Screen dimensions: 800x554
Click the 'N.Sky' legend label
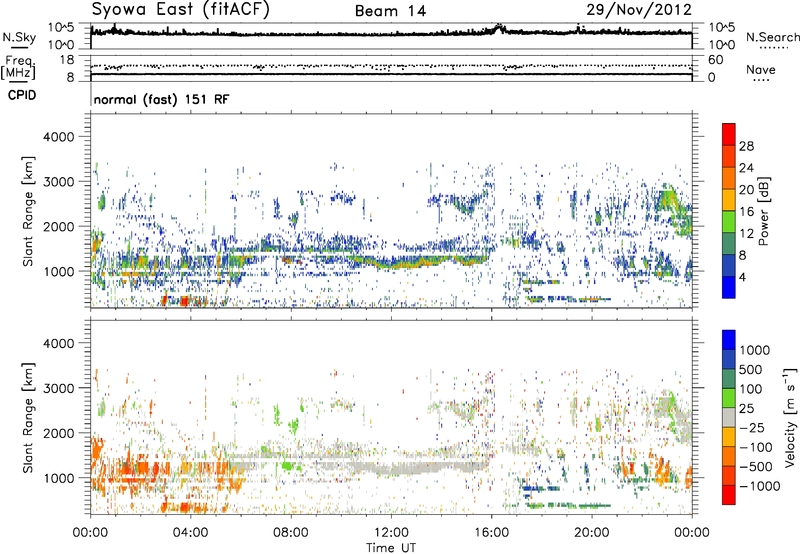[19, 38]
